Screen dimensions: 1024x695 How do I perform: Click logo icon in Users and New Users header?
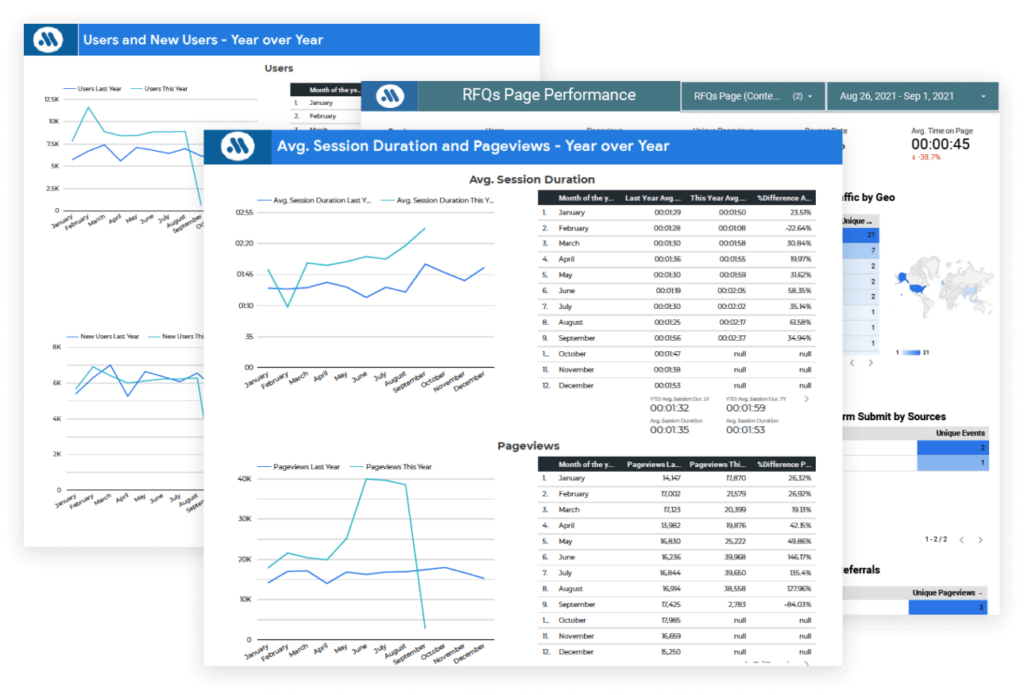(48, 40)
